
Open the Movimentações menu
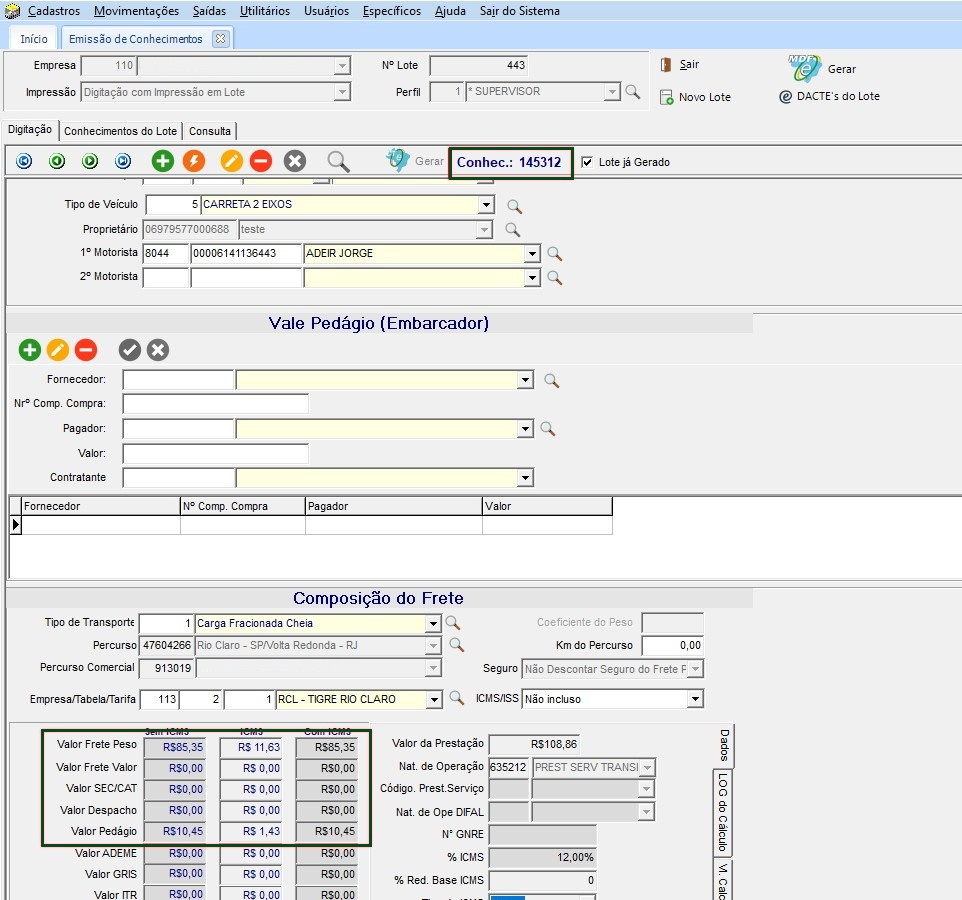click(x=136, y=11)
